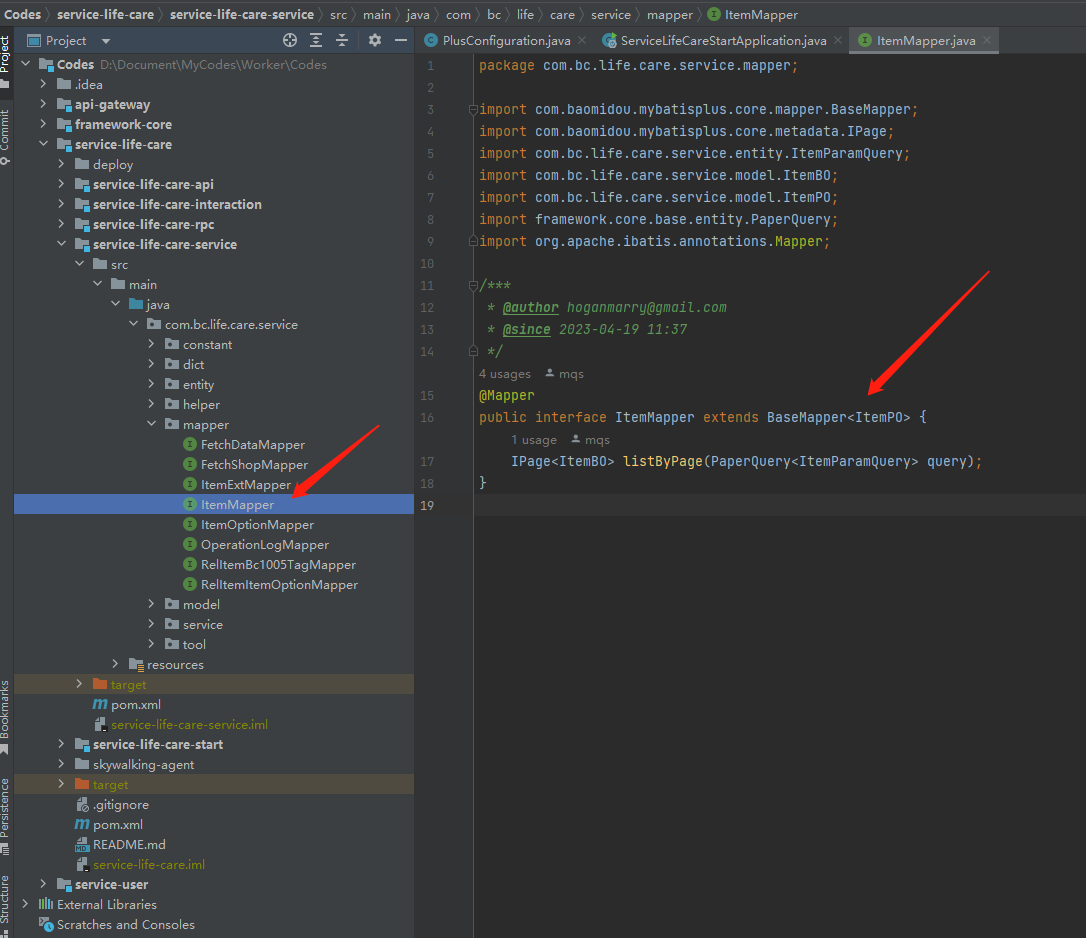Screen dimensions: 1086x938
Task: Open the Structure tool window
Action: (x=5, y=905)
